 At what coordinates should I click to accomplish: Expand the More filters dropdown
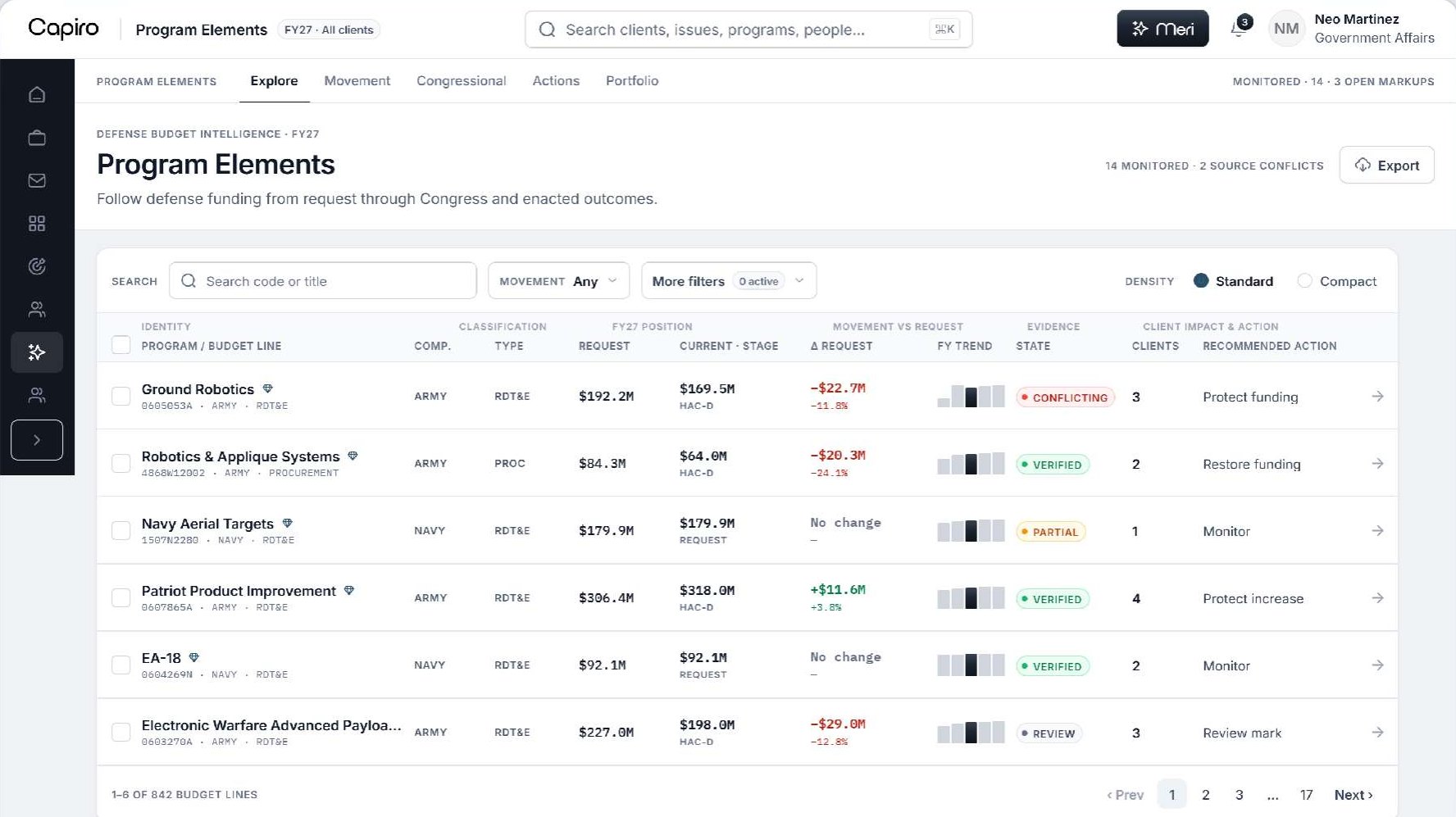tap(729, 281)
